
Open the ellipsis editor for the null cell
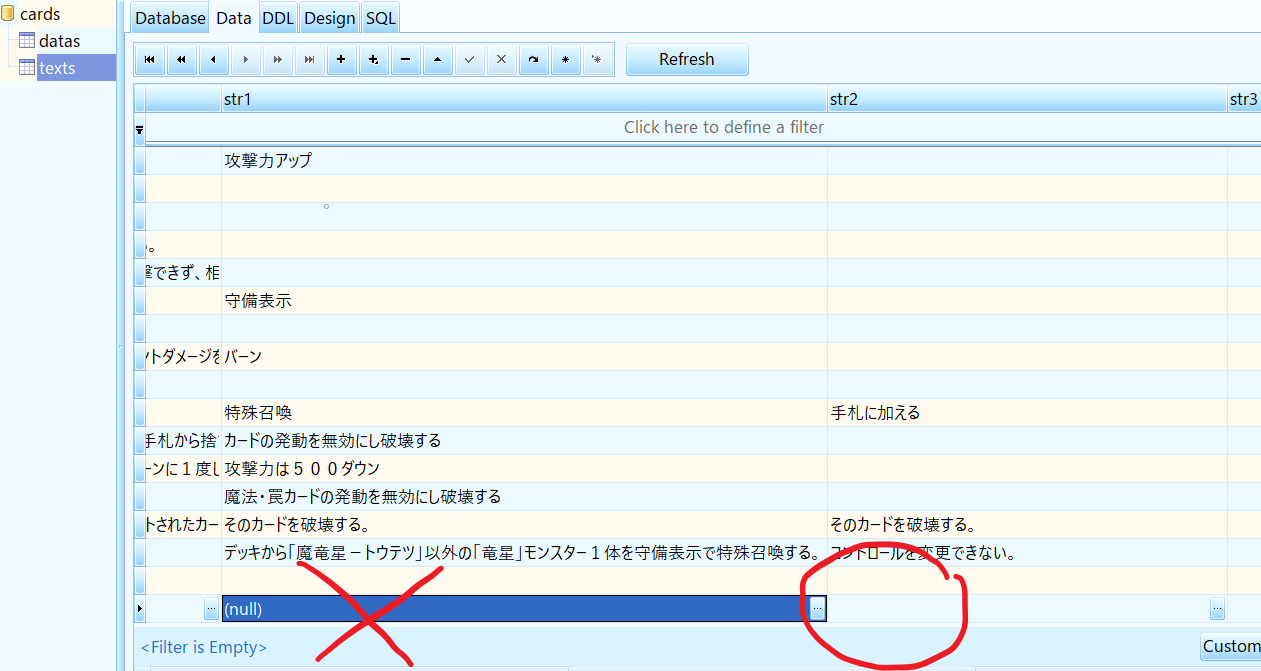pyautogui.click(x=816, y=608)
